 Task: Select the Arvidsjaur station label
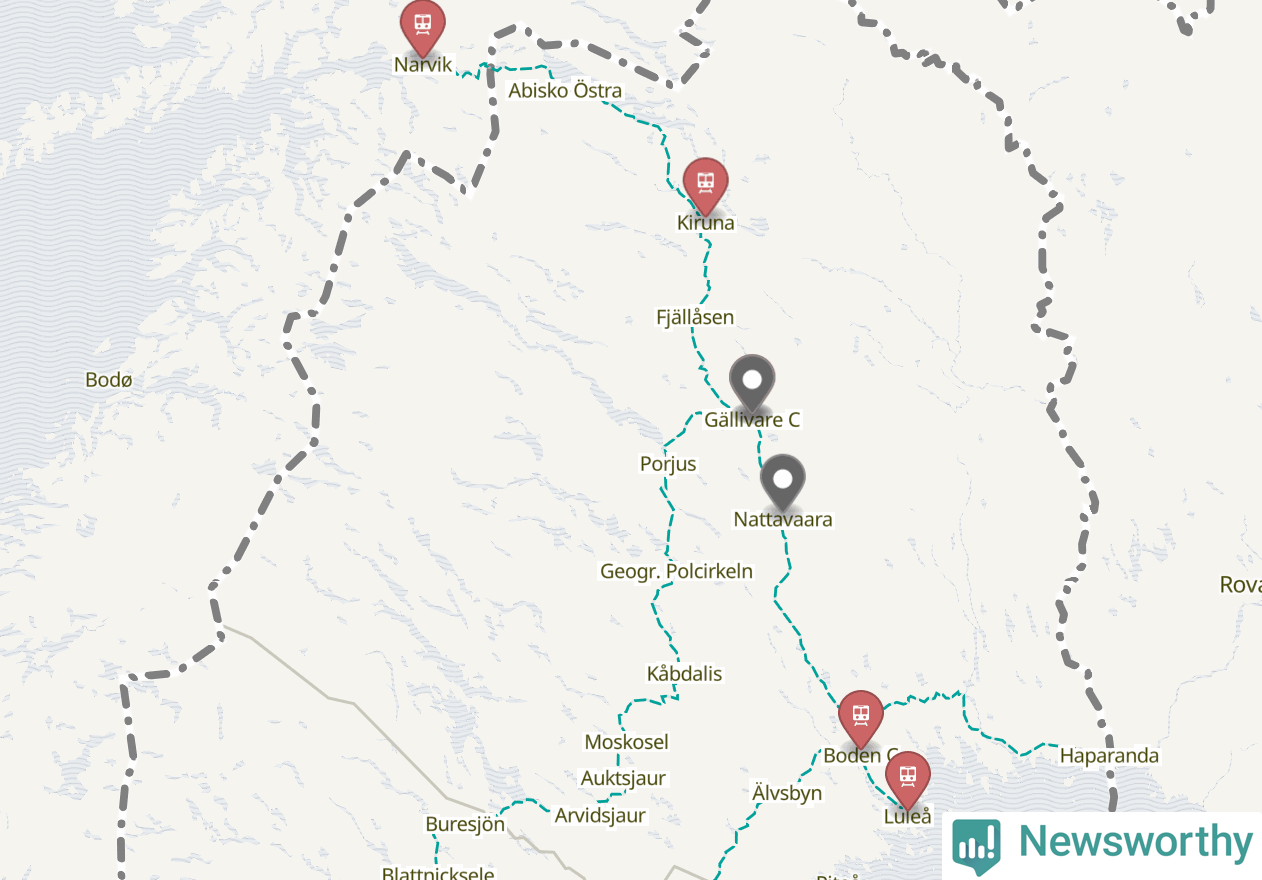tap(600, 815)
